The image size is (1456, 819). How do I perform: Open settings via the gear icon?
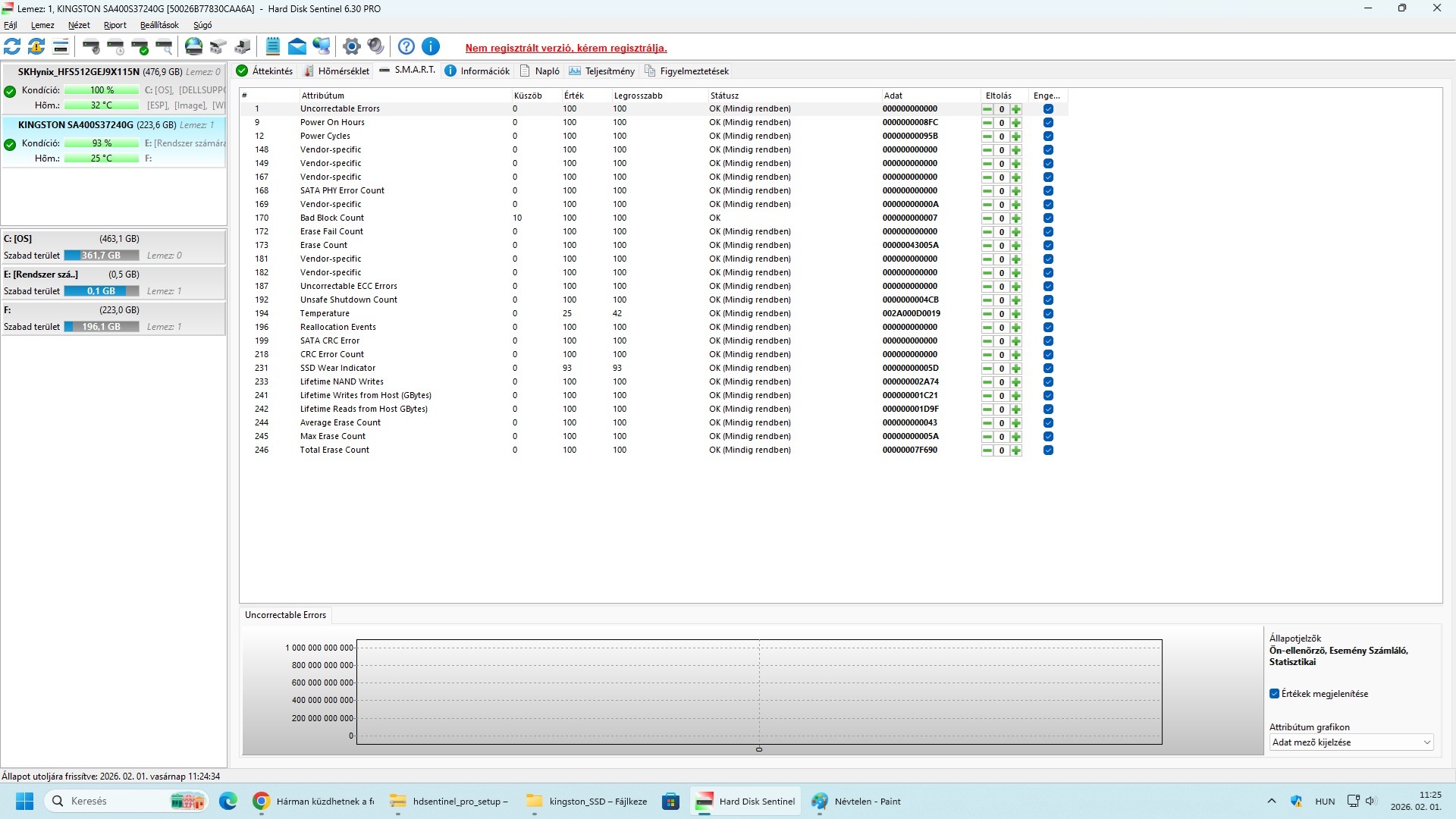[351, 47]
